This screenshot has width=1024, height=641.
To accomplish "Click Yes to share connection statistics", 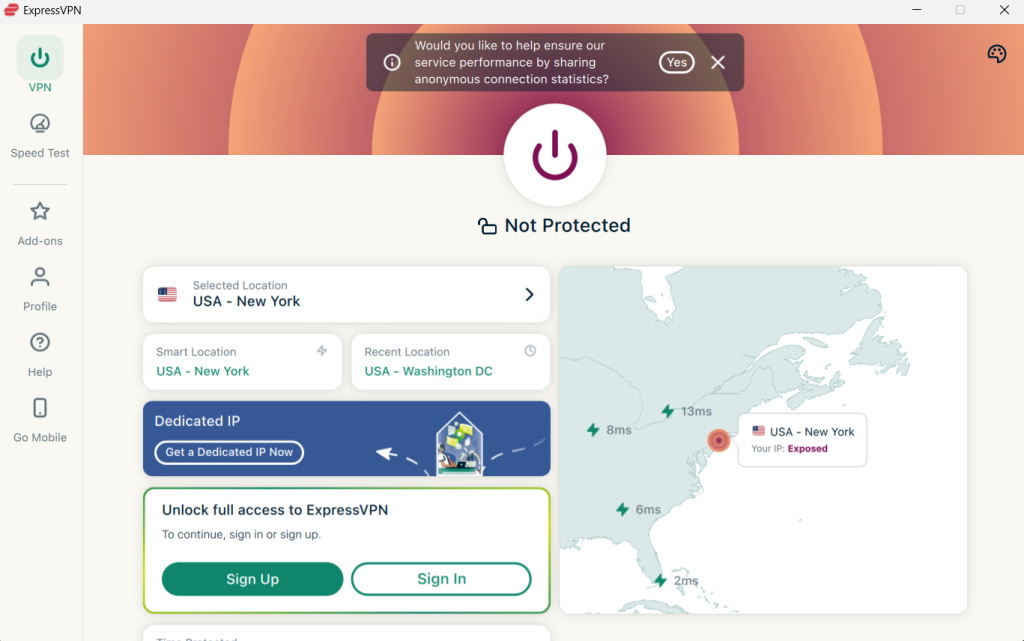I will coord(676,62).
